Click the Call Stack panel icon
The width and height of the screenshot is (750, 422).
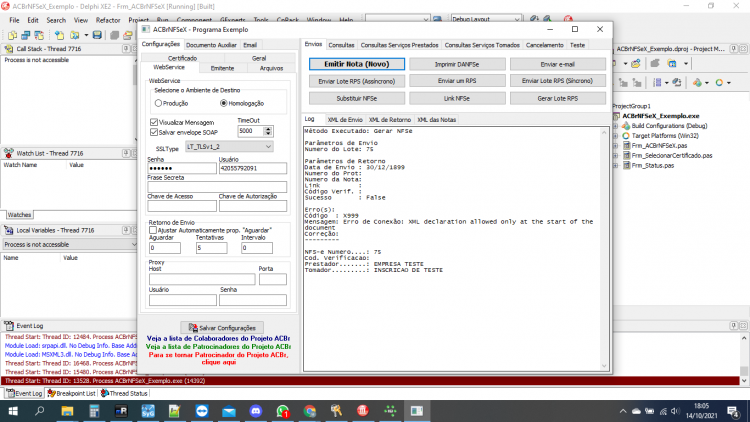pos(9,49)
